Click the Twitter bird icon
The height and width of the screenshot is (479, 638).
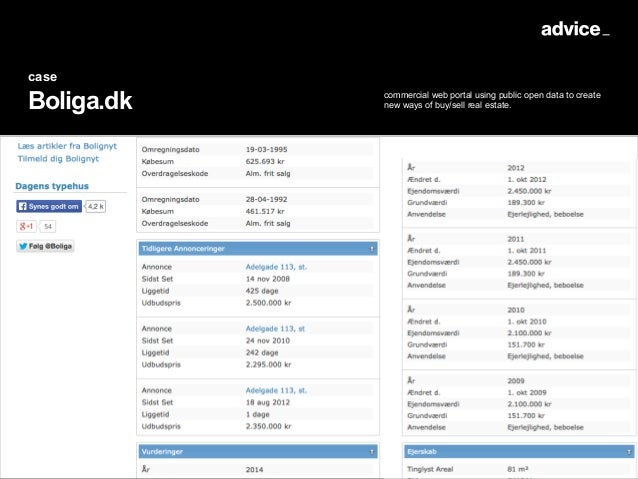pyautogui.click(x=23, y=246)
